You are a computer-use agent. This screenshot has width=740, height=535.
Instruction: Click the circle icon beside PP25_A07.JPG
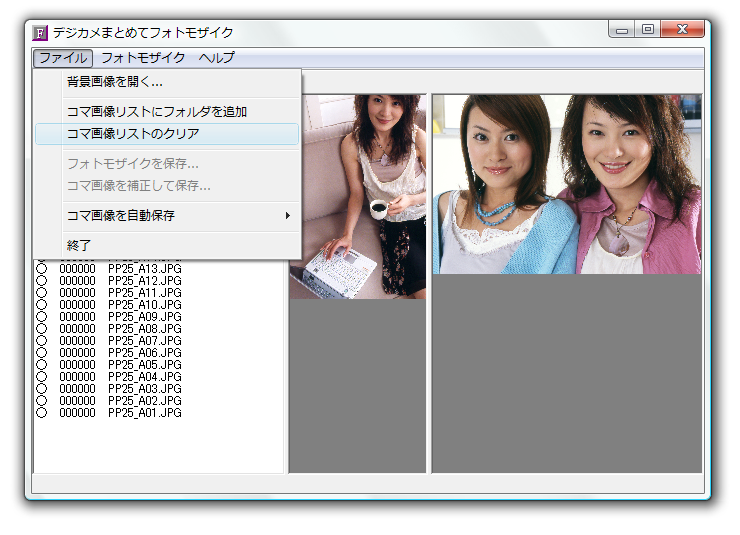(42, 341)
